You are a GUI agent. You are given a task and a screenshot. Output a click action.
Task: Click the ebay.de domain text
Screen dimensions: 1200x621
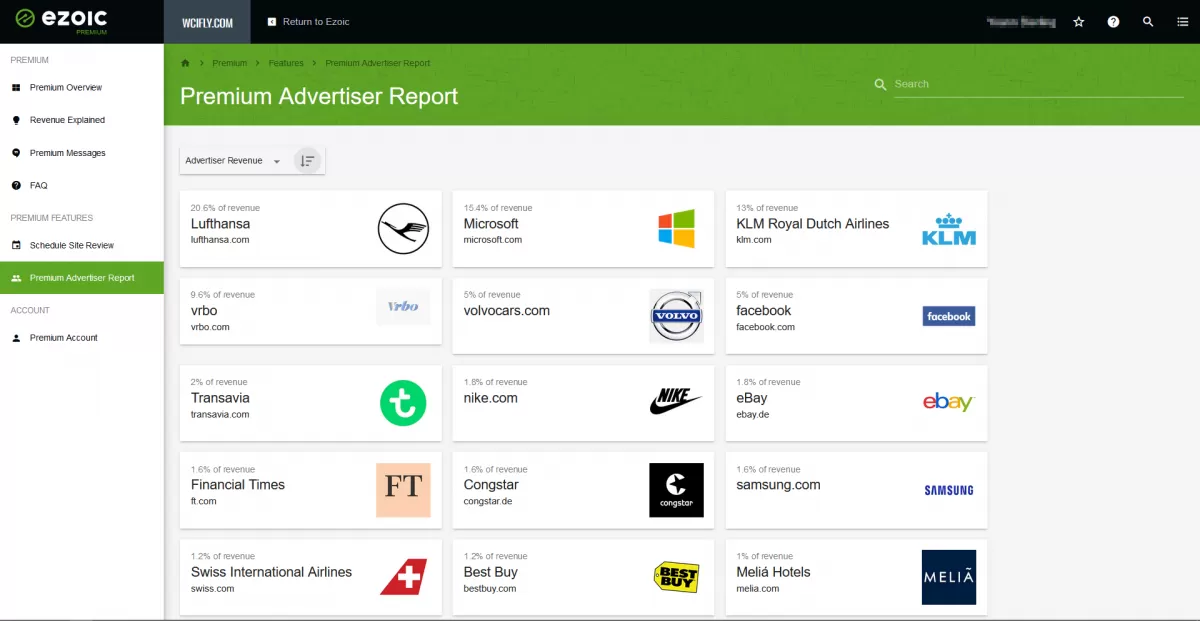coord(755,414)
